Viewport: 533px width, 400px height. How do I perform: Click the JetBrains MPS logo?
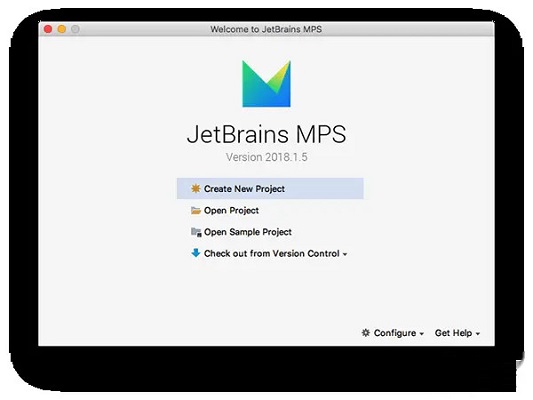coord(266,84)
